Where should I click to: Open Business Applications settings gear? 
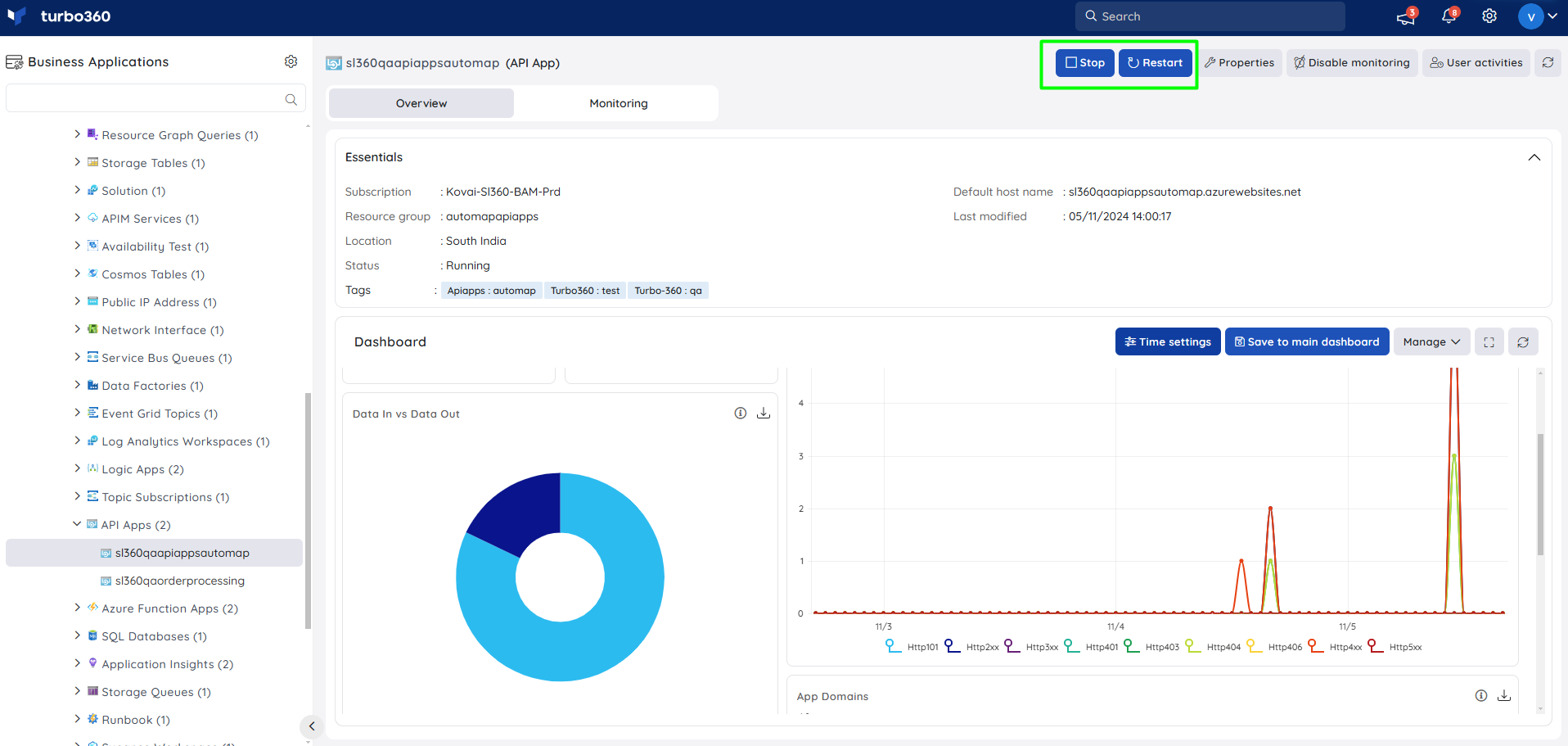tap(291, 61)
